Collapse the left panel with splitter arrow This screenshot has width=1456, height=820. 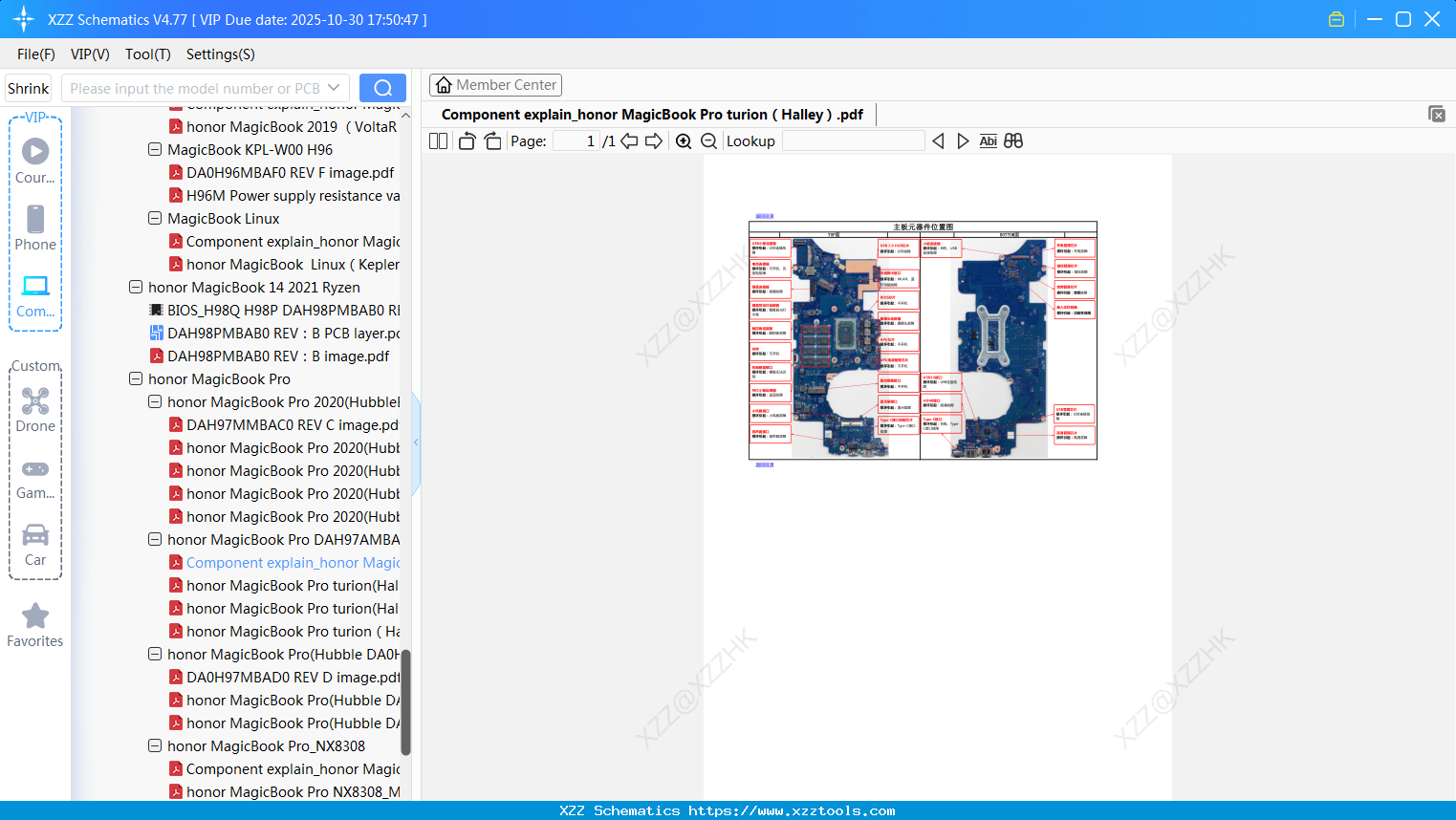click(416, 442)
